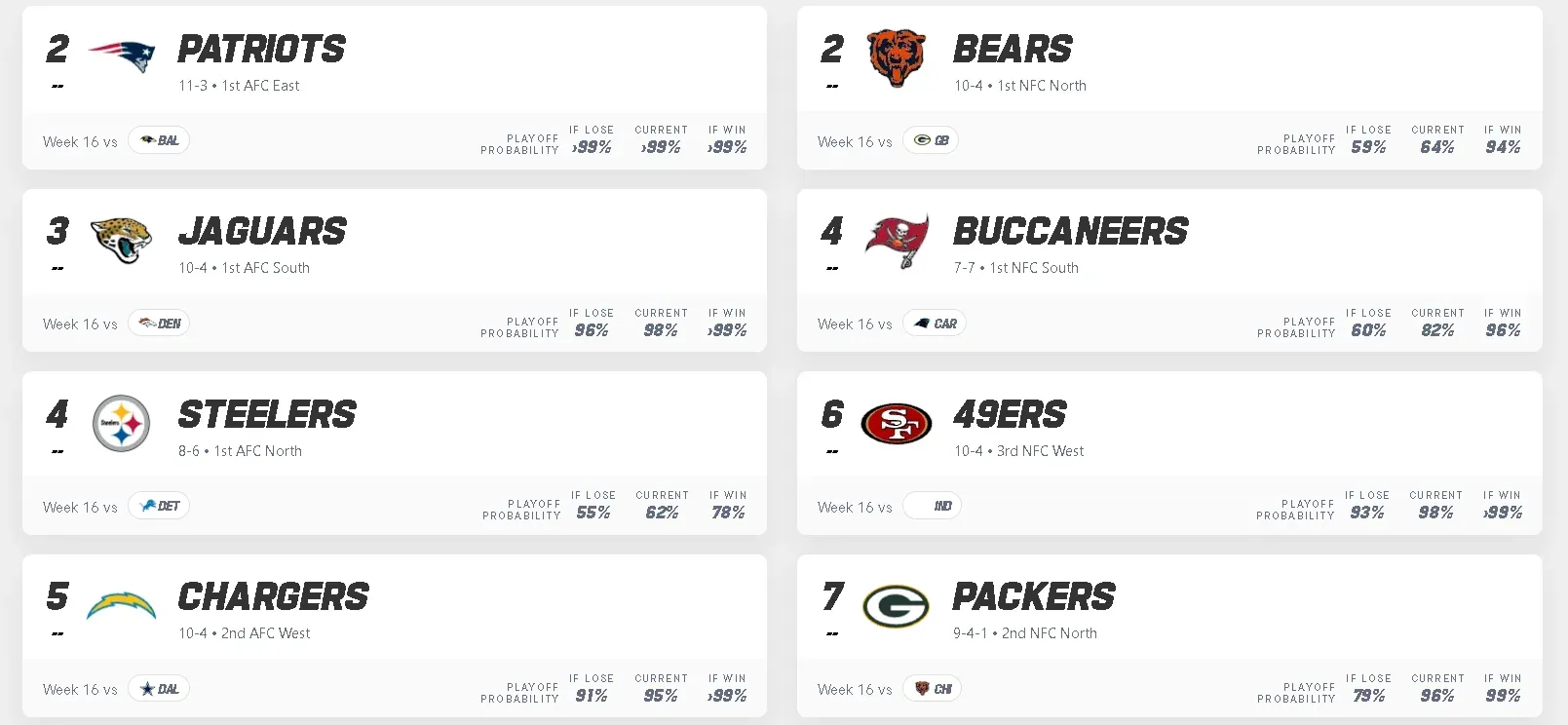This screenshot has width=1568, height=725.
Task: Click the Jaguars team logo
Action: pyautogui.click(x=122, y=240)
